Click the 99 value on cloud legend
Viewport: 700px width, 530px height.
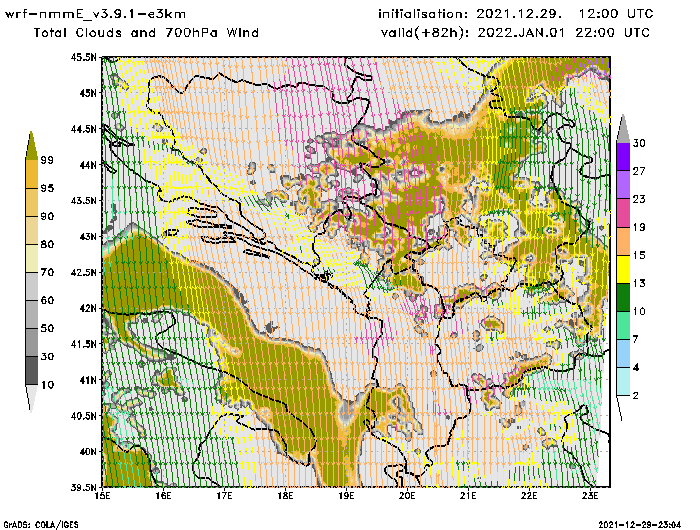click(47, 160)
